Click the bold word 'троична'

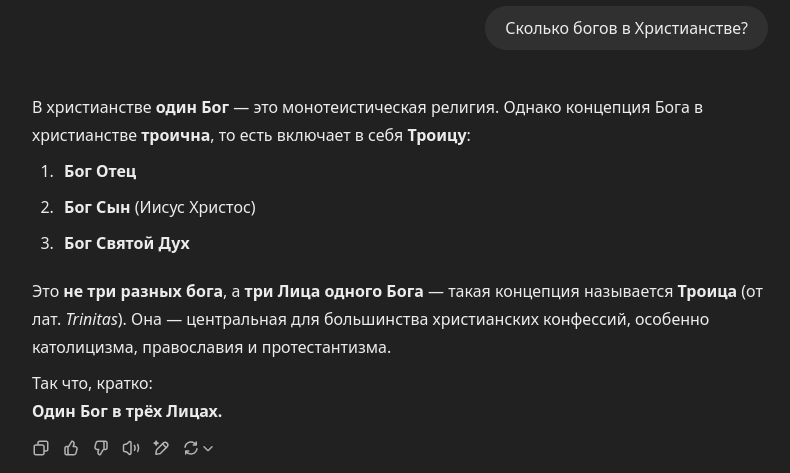(x=175, y=136)
